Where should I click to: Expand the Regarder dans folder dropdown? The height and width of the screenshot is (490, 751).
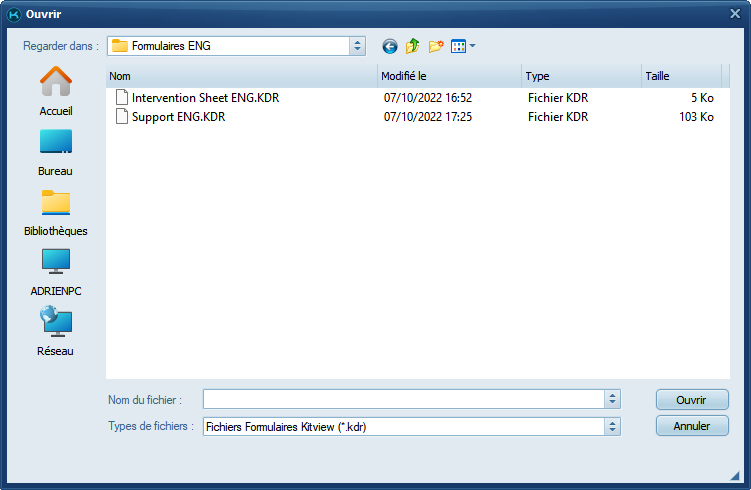point(357,46)
